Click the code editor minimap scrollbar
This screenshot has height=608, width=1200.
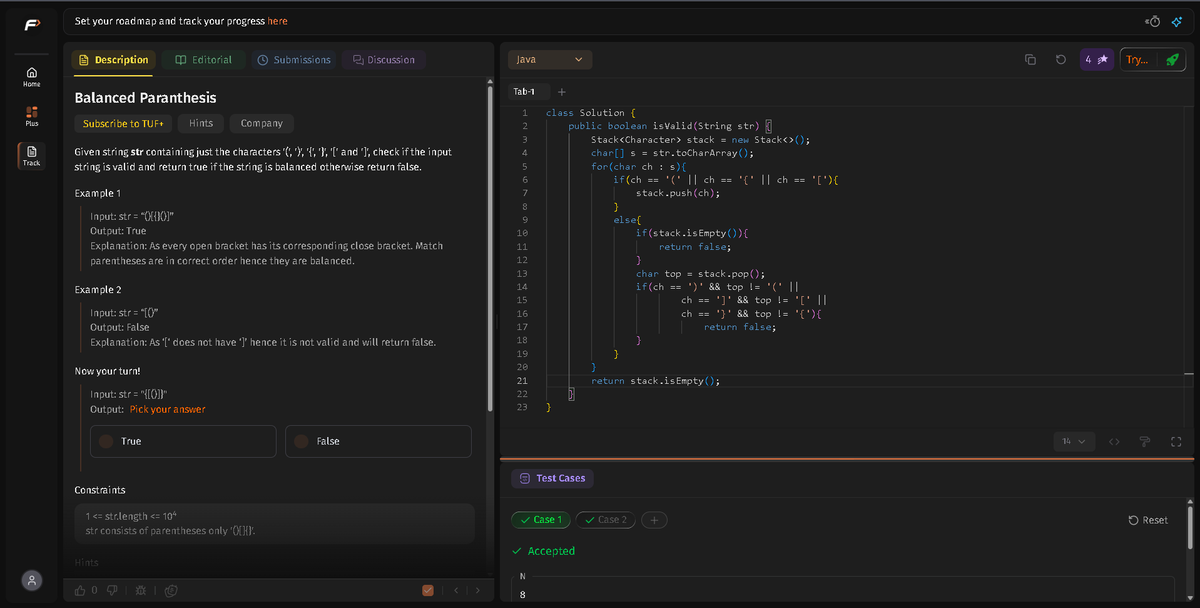click(1189, 372)
